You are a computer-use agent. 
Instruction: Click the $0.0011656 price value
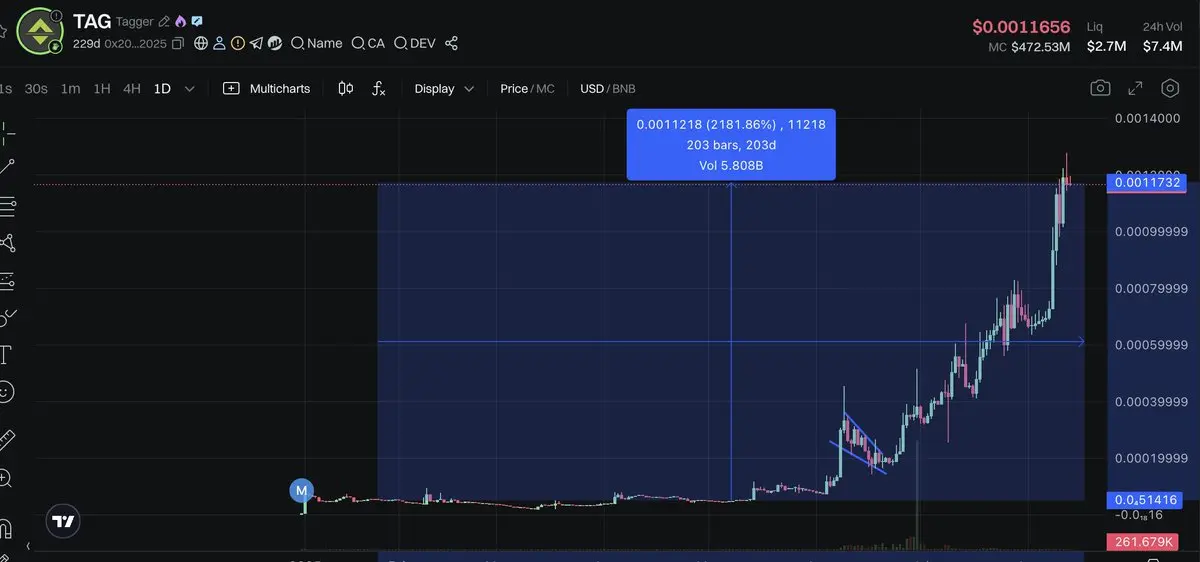point(1021,27)
